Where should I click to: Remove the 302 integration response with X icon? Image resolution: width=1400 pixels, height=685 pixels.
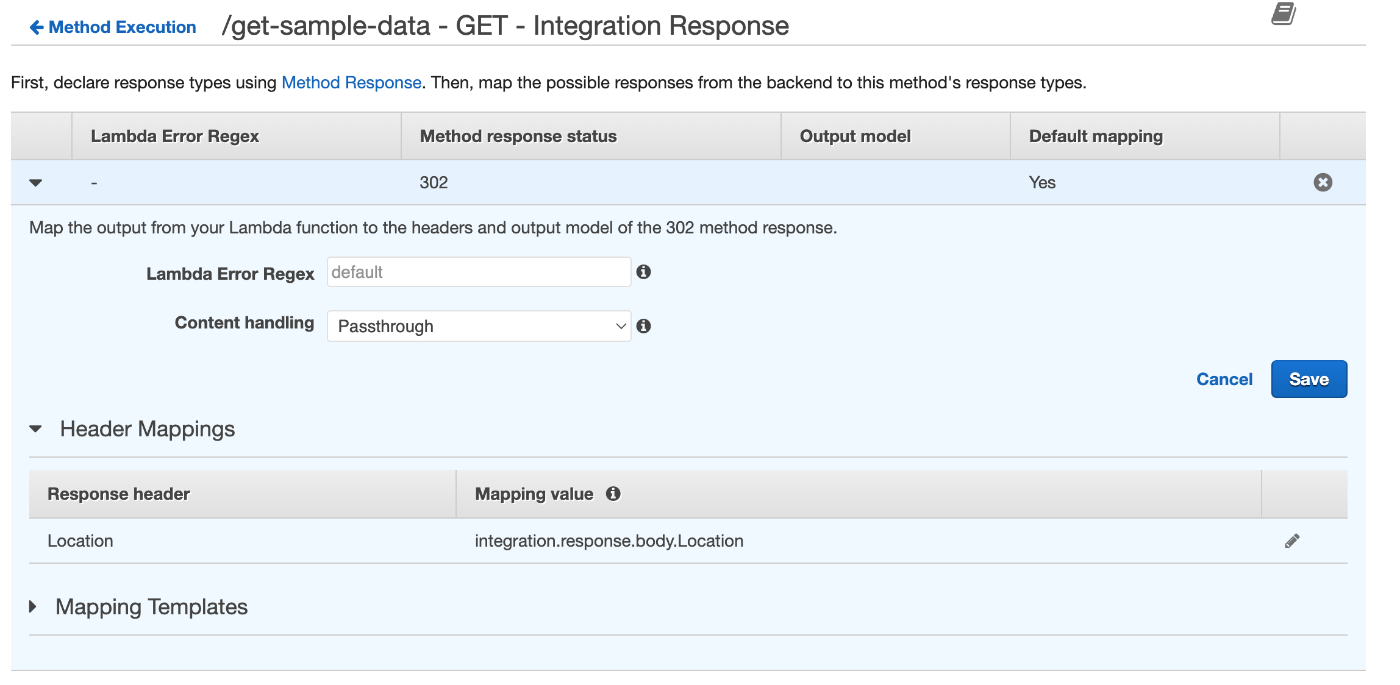click(x=1322, y=182)
